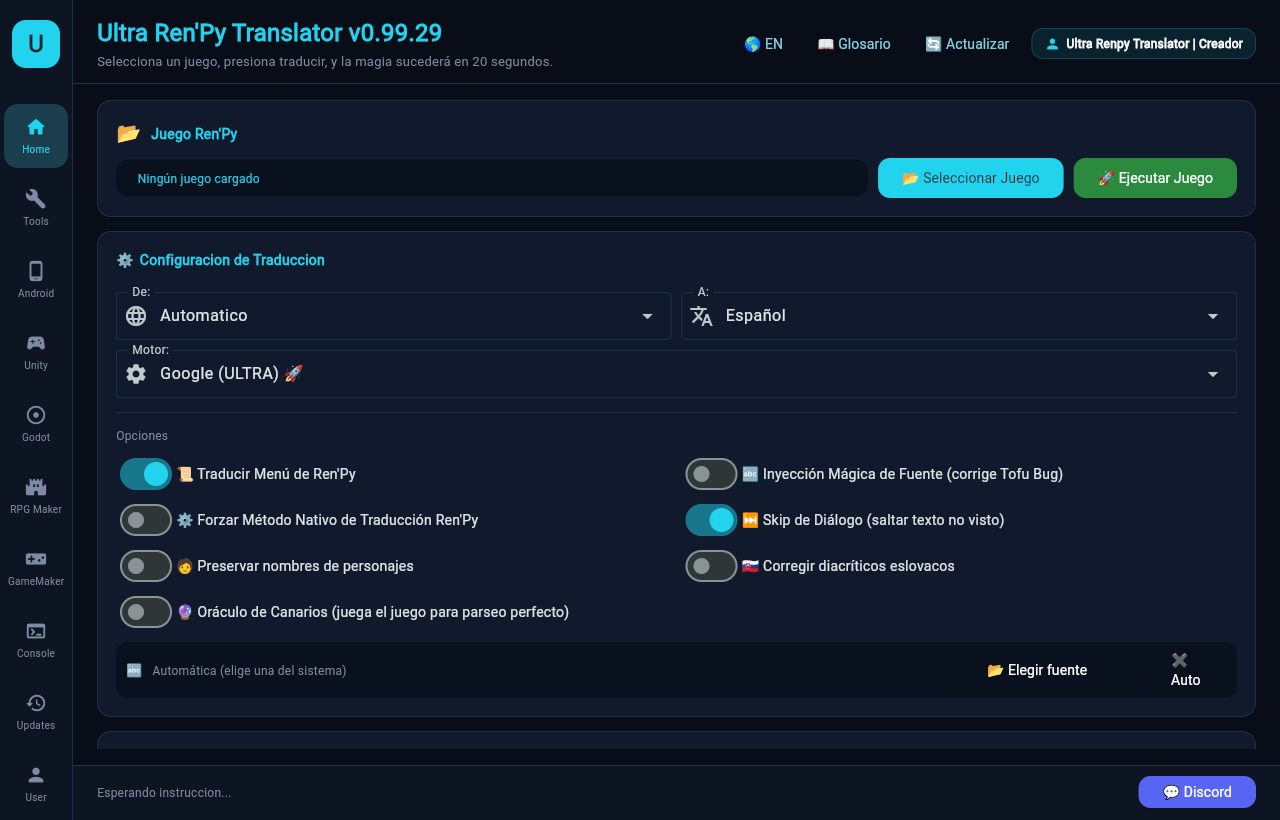Go to the Android section
This screenshot has width=1280, height=820.
click(x=36, y=280)
